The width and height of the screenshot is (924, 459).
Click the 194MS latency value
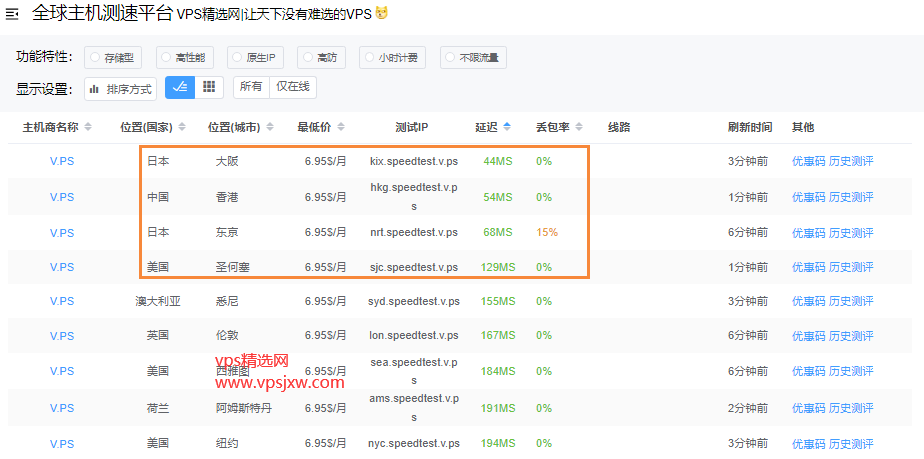498,444
